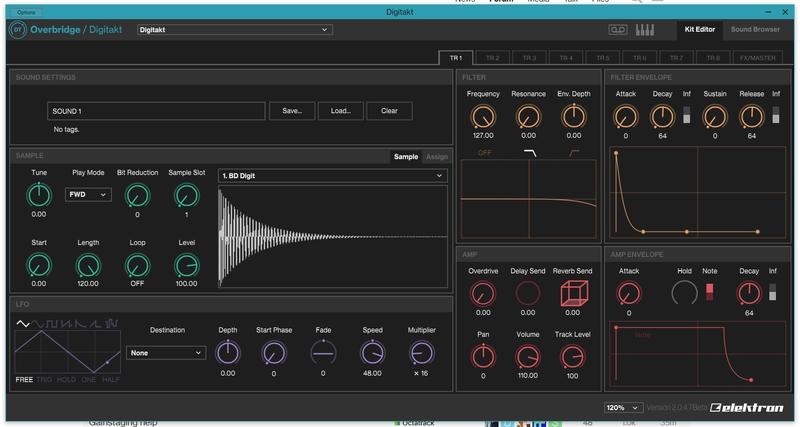This screenshot has width=800, height=427.
Task: Click the LFO Speed knob
Action: pyautogui.click(x=372, y=353)
